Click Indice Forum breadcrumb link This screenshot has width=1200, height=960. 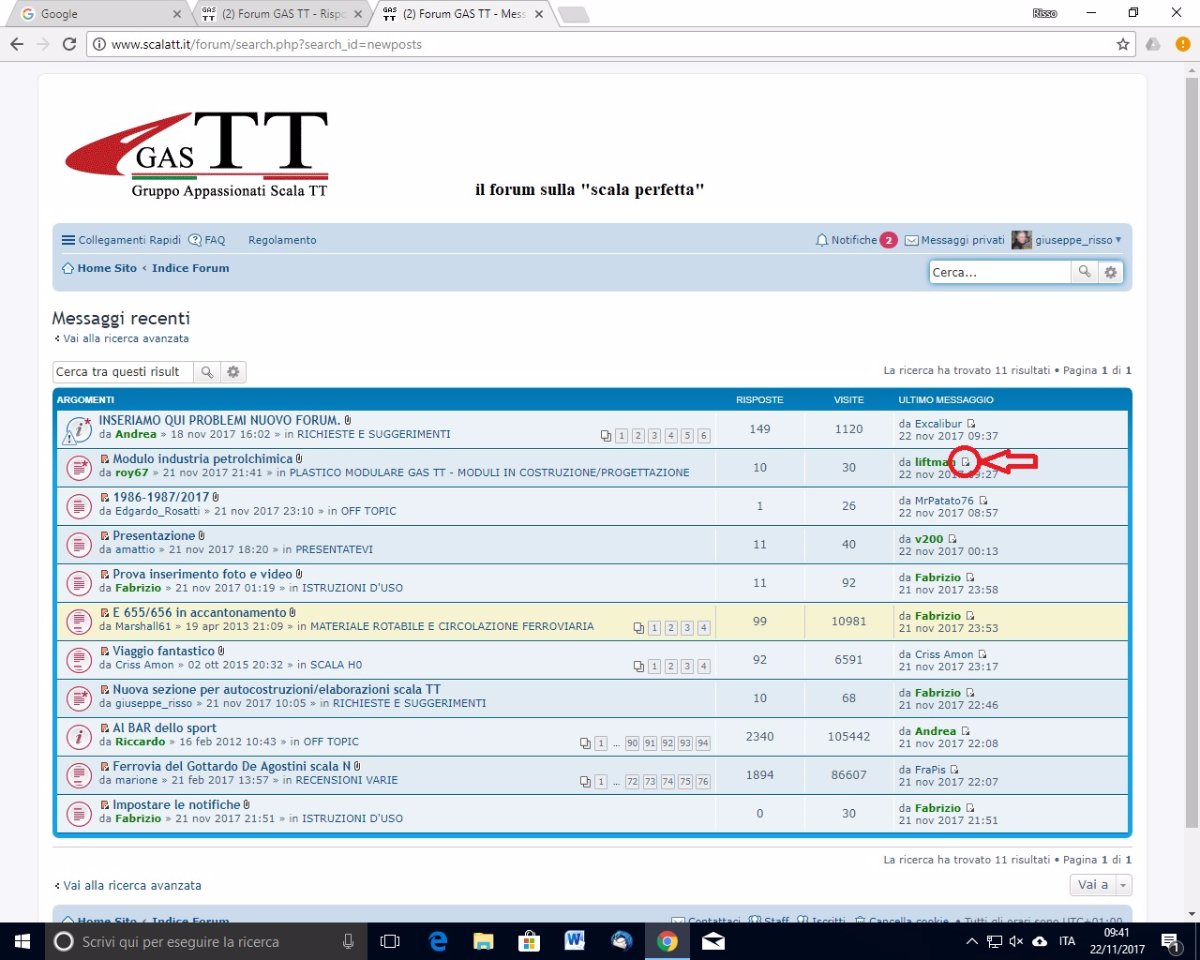click(x=190, y=268)
